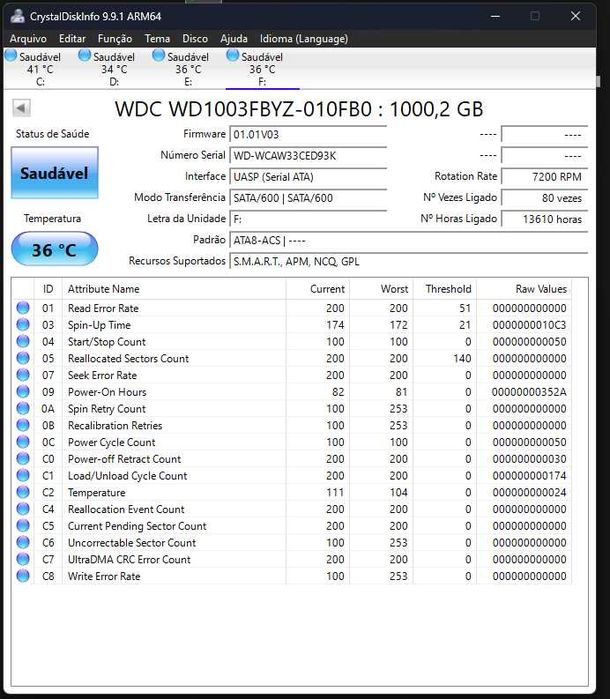Open the Idioma (Language) menu
Screen dimensions: 610x699
(x=304, y=39)
